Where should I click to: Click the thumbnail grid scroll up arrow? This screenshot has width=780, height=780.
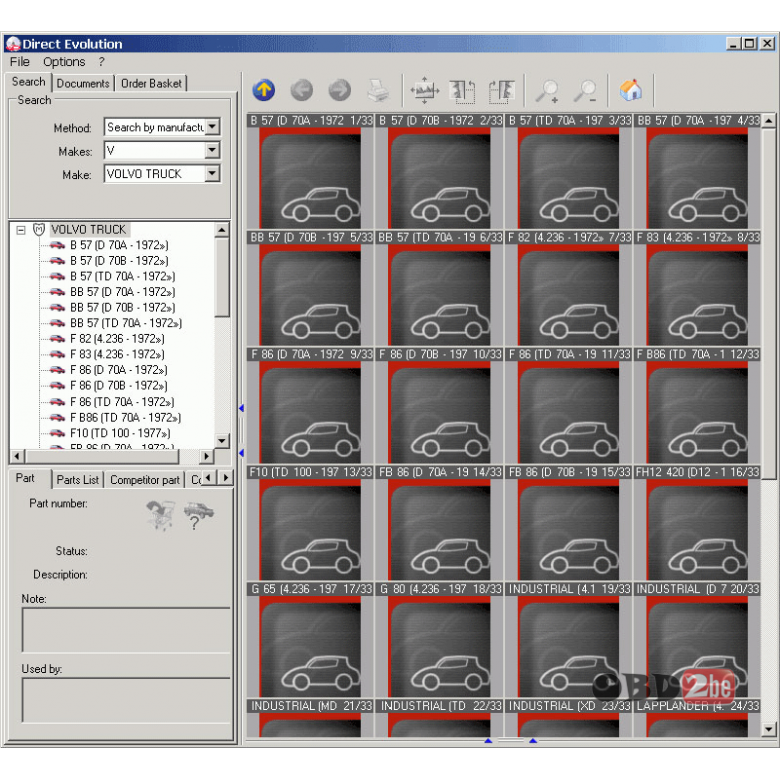click(769, 120)
